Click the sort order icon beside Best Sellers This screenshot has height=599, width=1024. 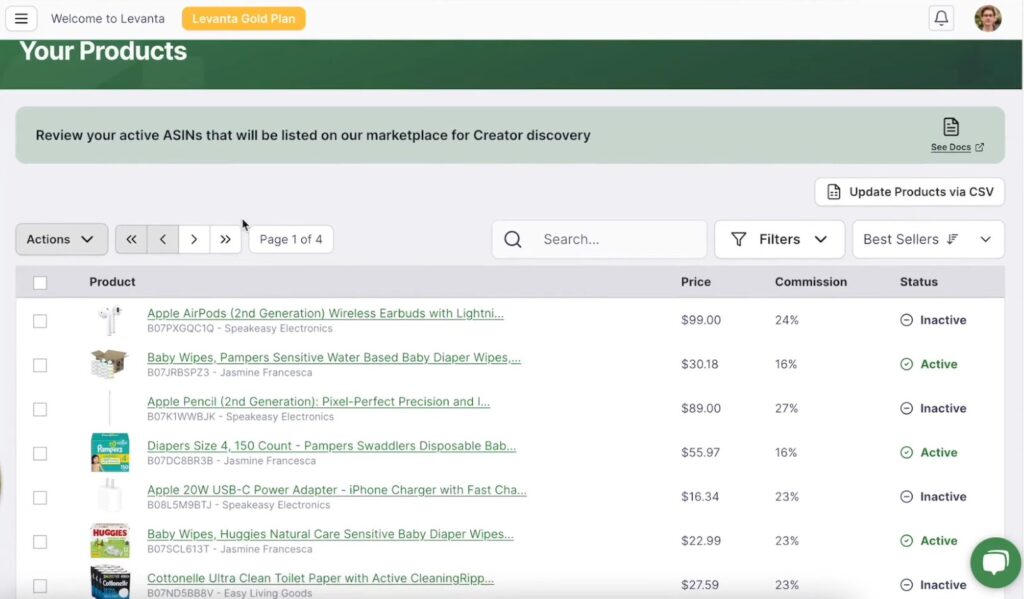(953, 239)
